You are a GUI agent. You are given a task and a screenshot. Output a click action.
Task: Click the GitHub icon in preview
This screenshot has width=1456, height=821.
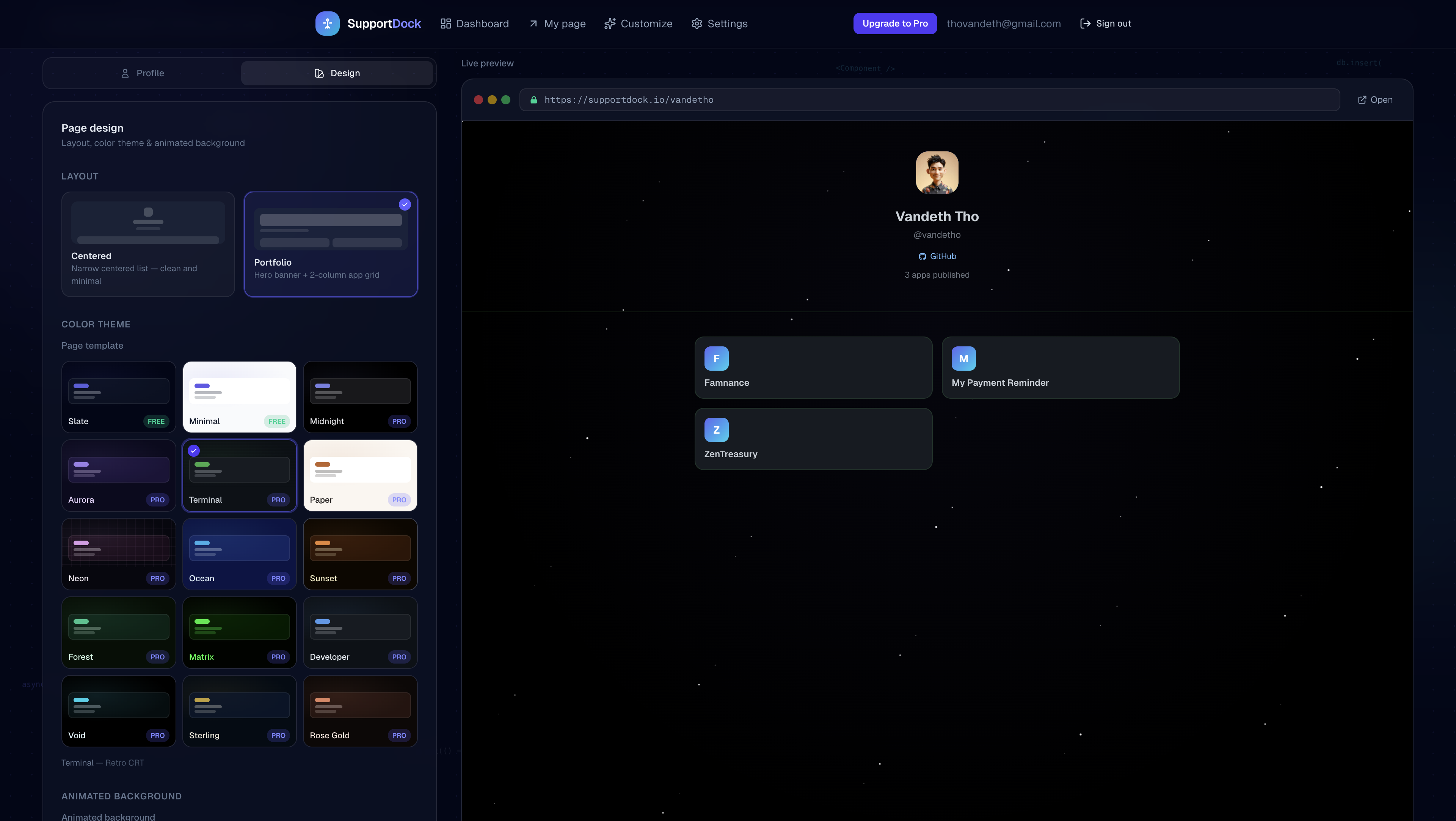922,257
